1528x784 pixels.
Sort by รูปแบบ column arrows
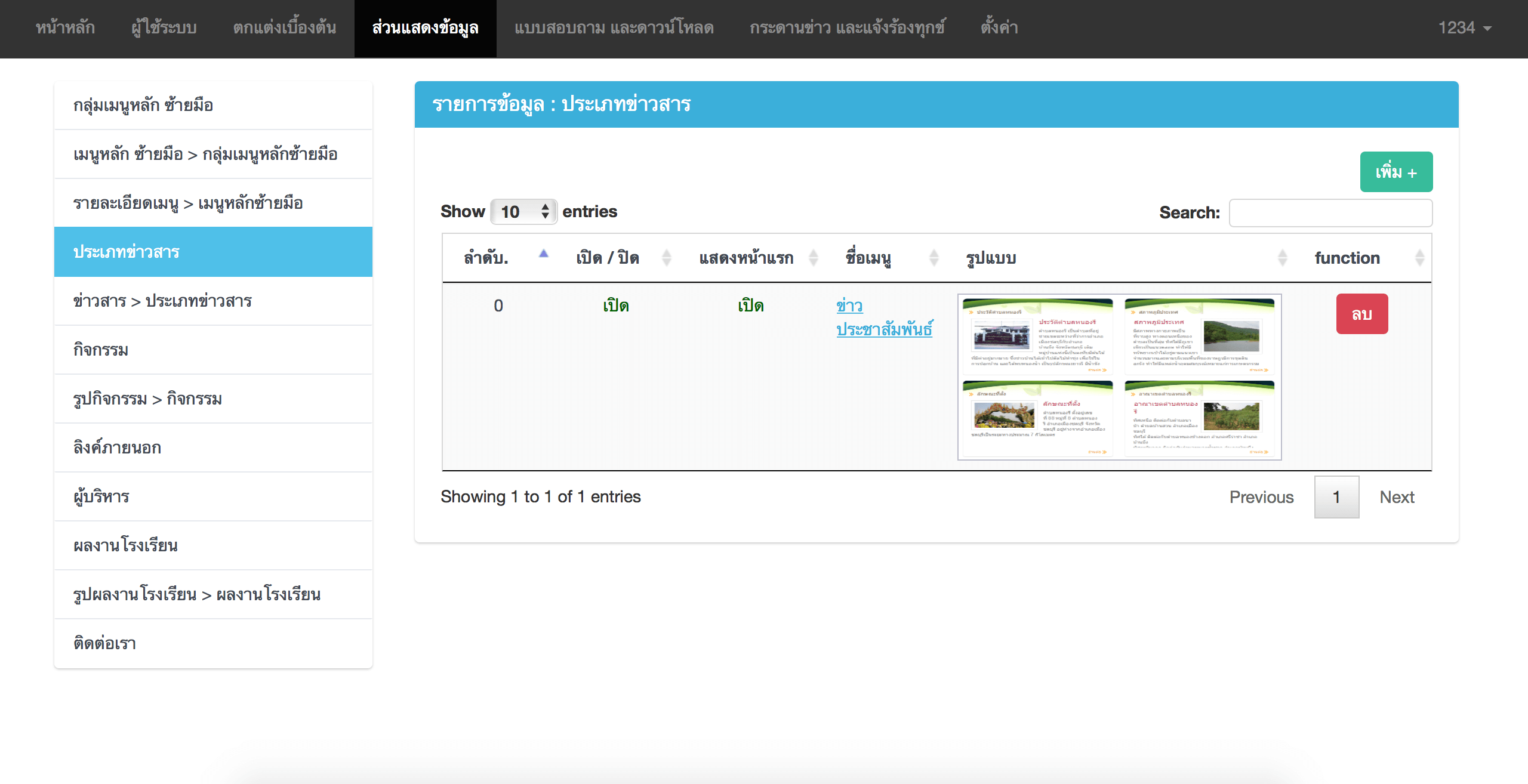pos(1282,258)
